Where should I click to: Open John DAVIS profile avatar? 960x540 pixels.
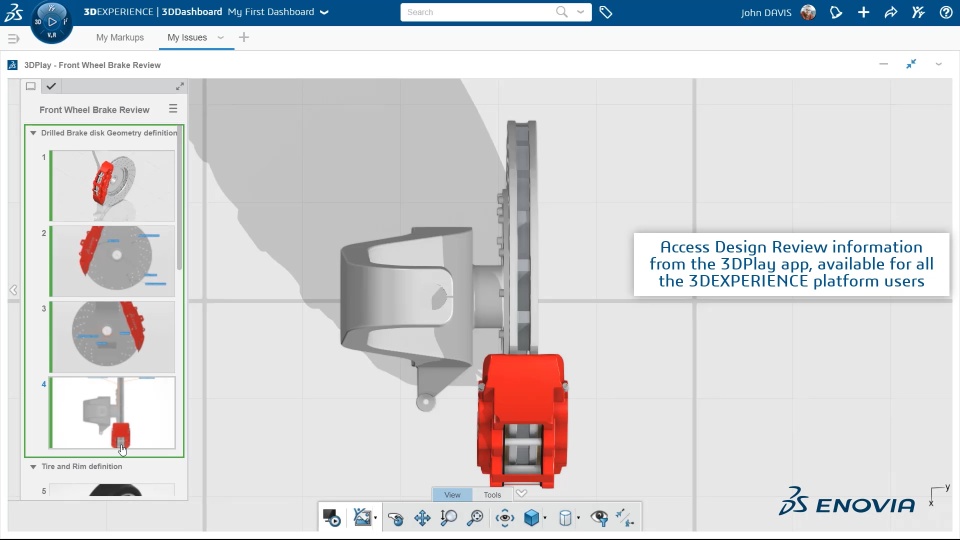(808, 12)
